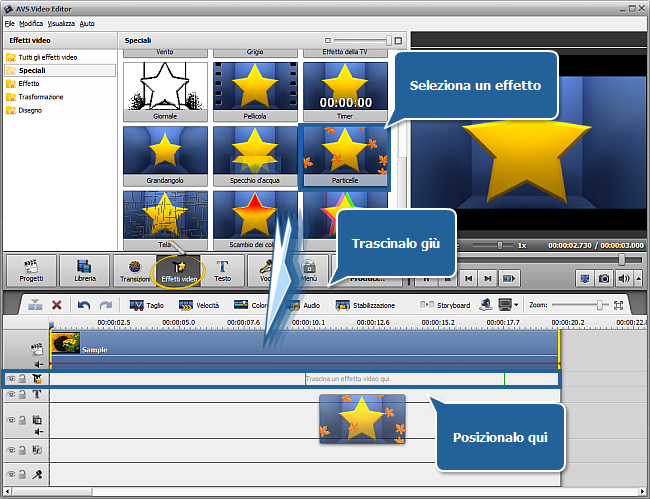Select the Effetti video tool
The width and height of the screenshot is (650, 499).
(180, 270)
